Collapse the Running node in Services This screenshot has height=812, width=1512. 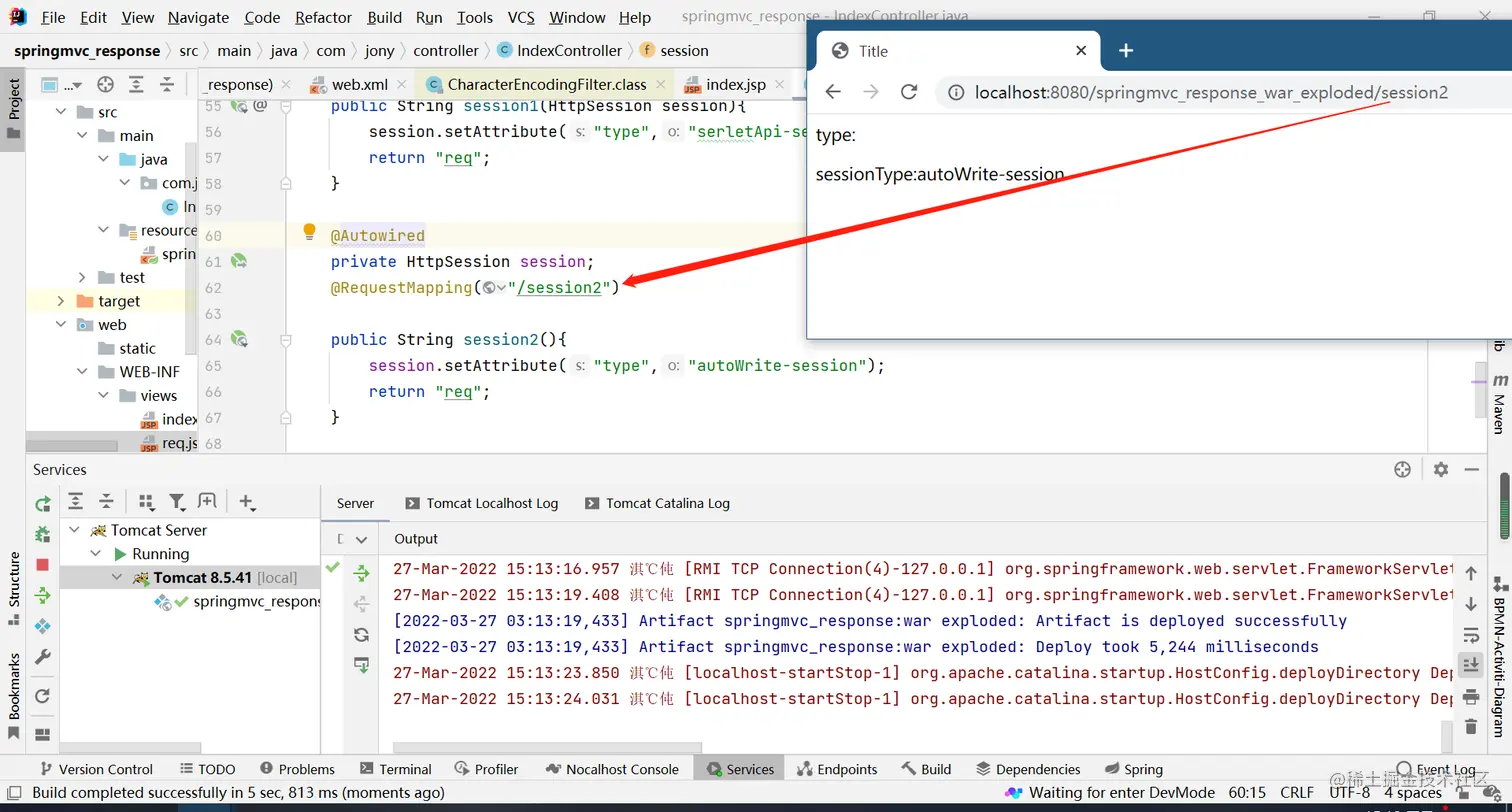click(96, 553)
